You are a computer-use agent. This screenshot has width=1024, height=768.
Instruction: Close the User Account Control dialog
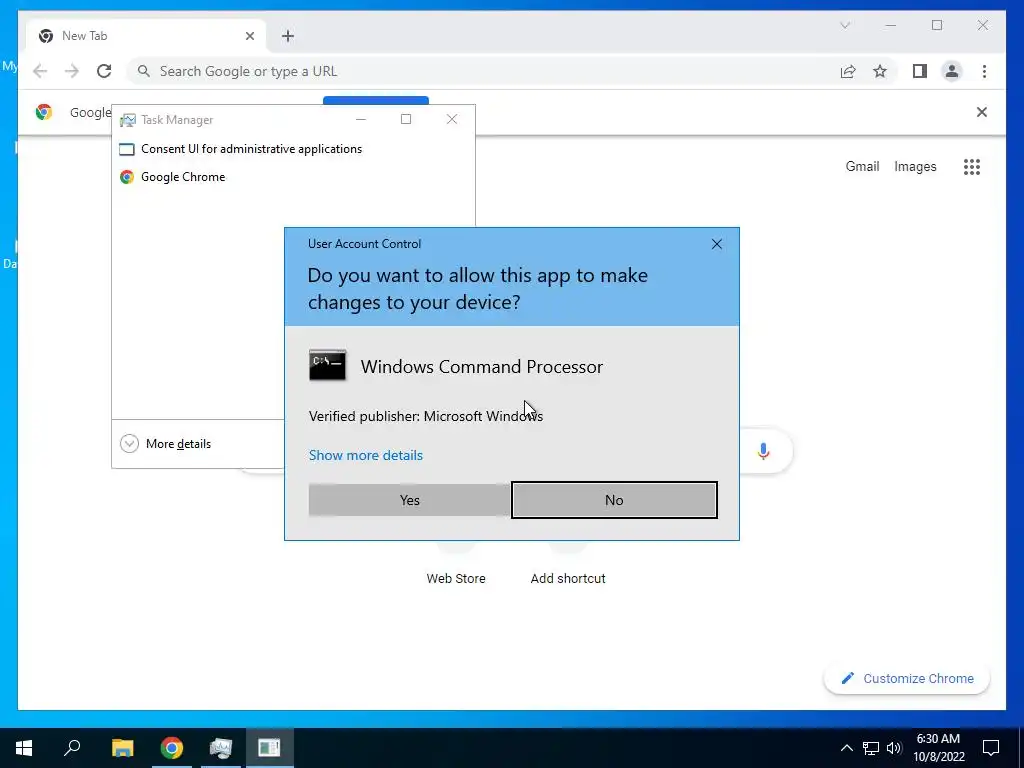click(x=716, y=244)
